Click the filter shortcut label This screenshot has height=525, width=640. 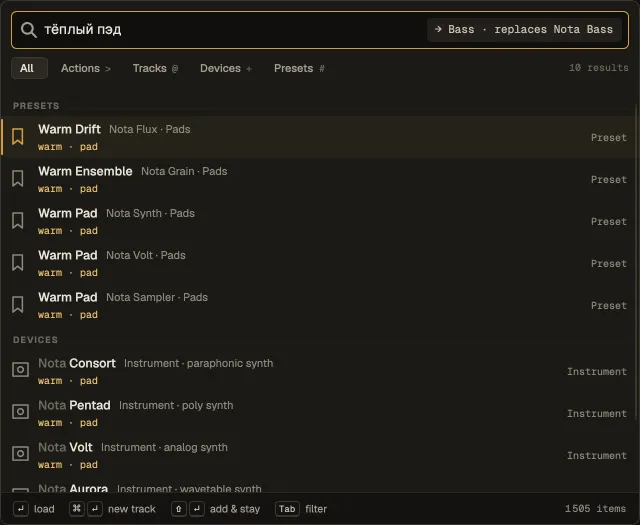(316, 509)
